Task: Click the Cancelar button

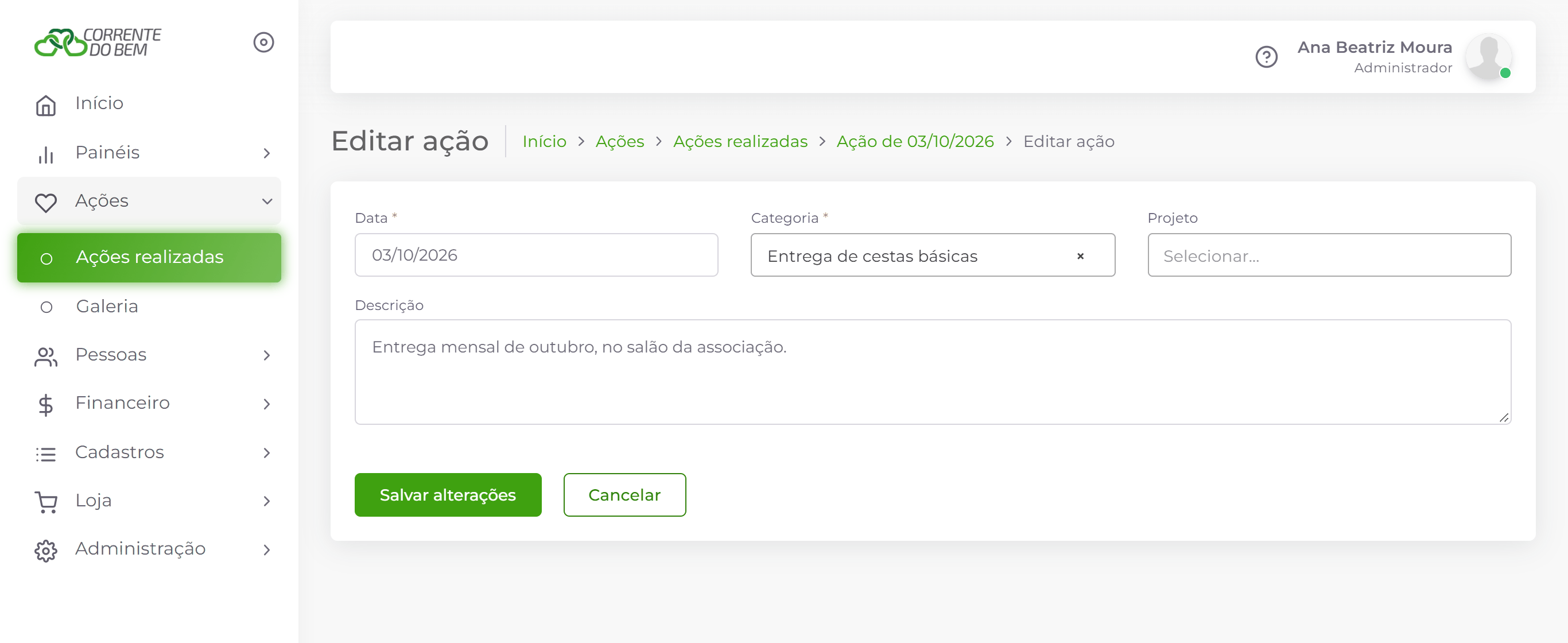Action: tap(624, 494)
